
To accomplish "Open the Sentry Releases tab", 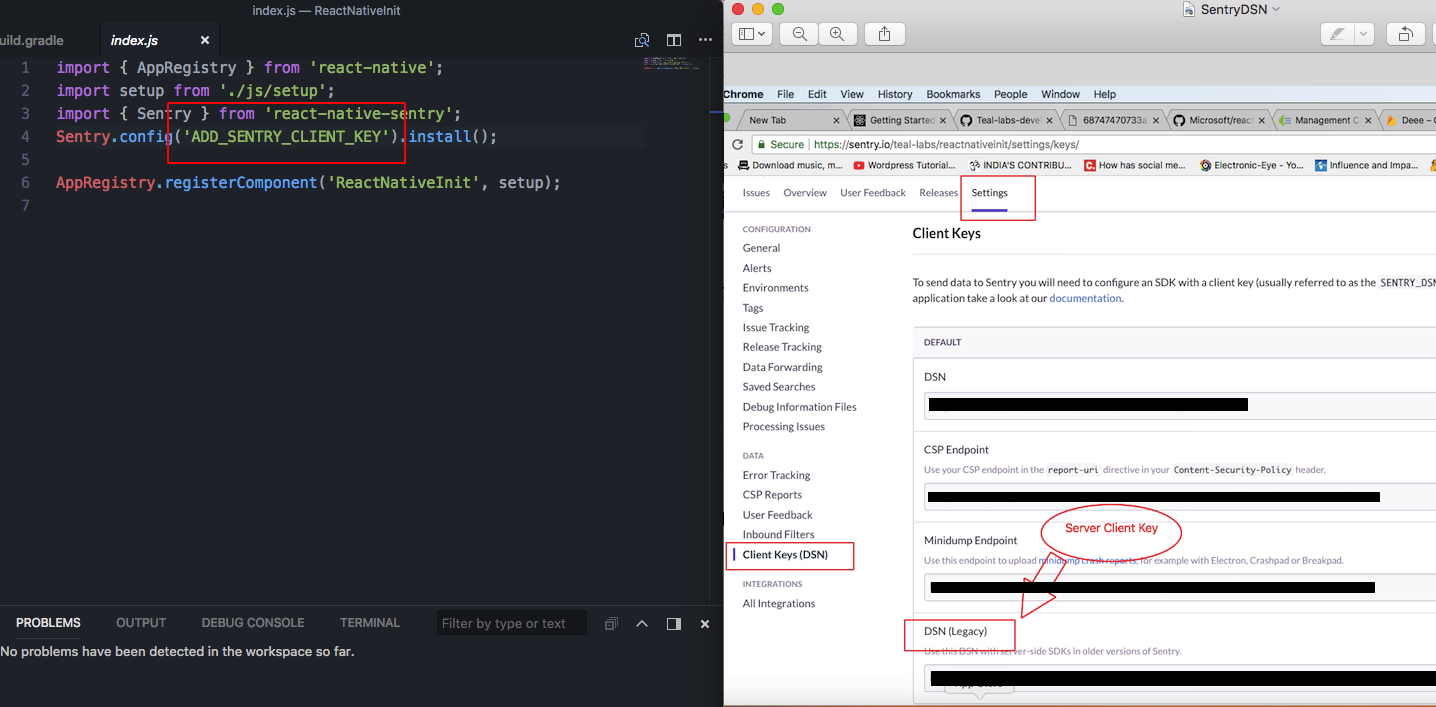I will pyautogui.click(x=938, y=192).
